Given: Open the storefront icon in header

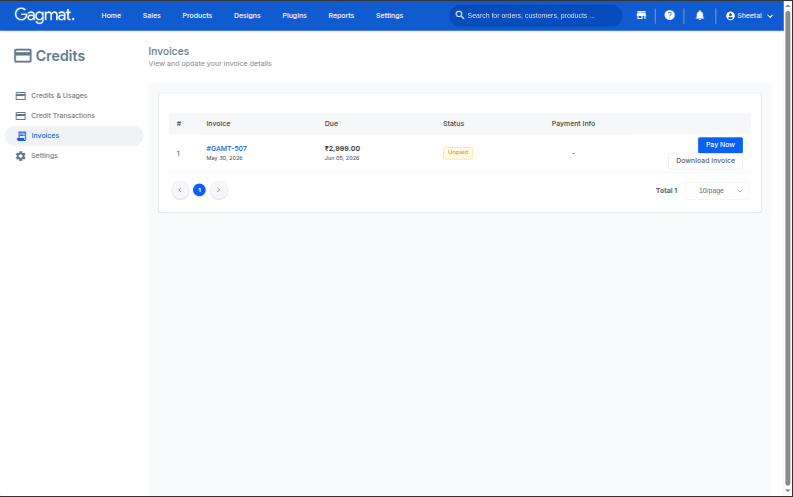Looking at the screenshot, I should point(641,15).
